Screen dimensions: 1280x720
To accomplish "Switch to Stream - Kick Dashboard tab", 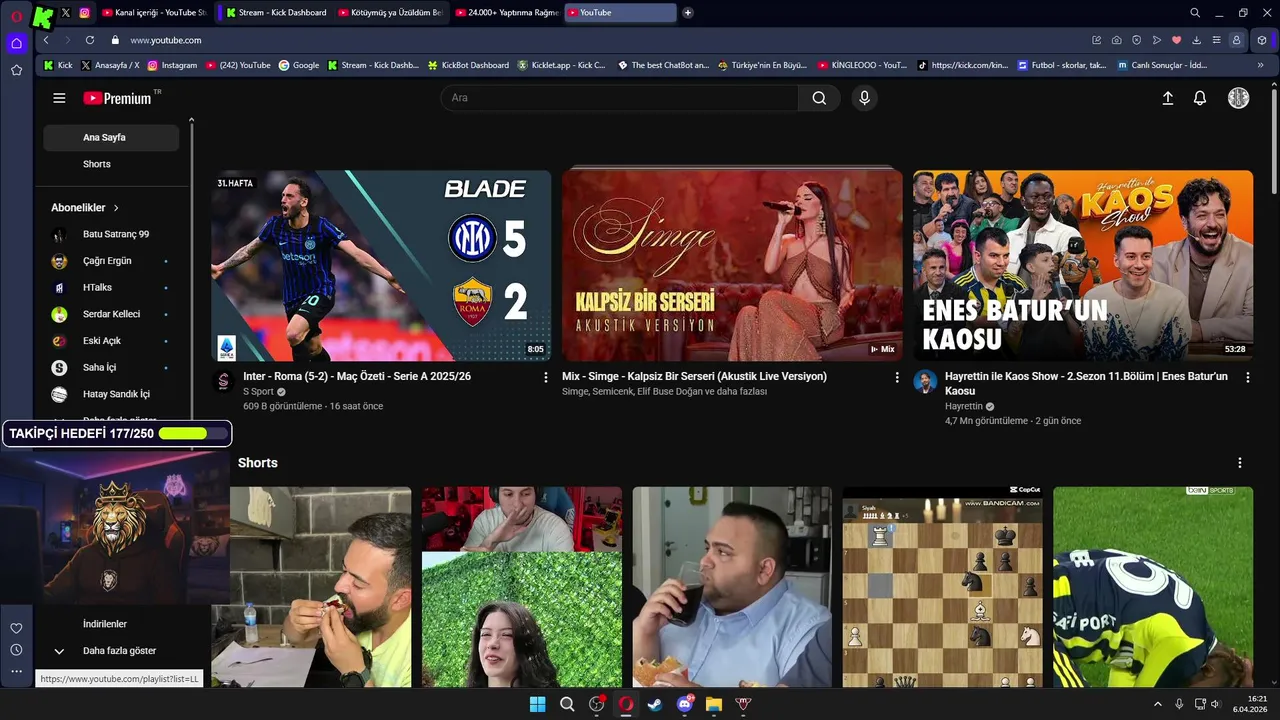I will point(276,13).
